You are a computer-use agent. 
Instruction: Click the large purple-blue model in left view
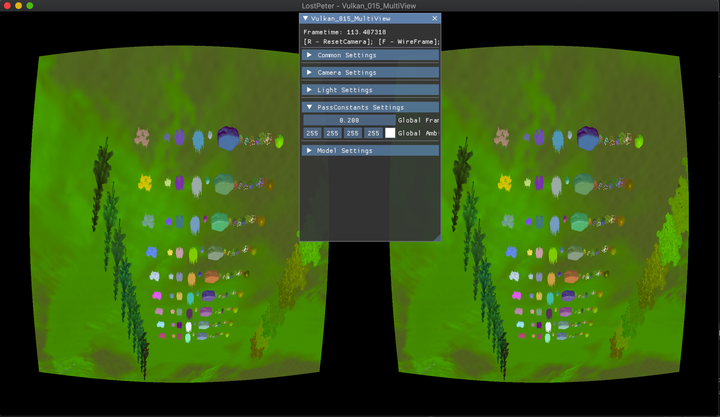point(228,138)
